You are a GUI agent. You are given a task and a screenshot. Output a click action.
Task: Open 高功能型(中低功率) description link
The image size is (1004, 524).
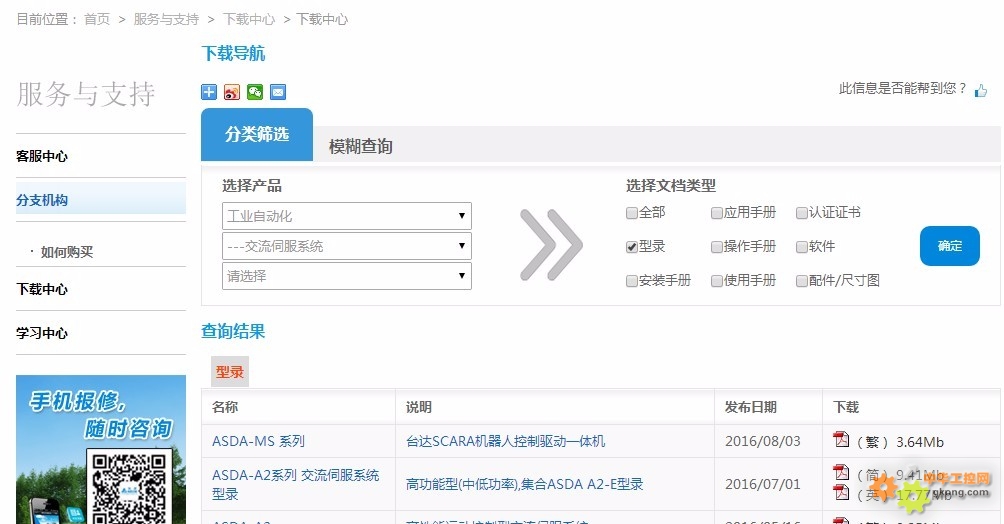click(524, 484)
